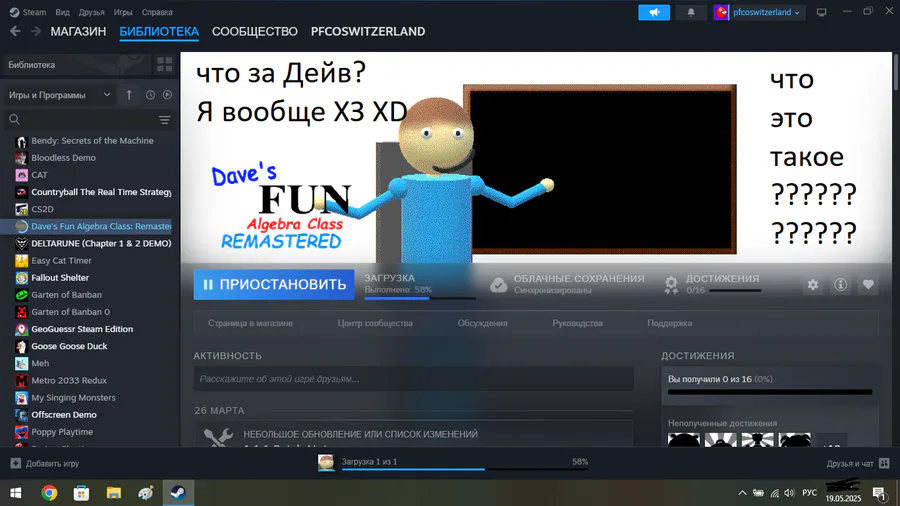Expand the Игры и Программы dropdown
The image size is (900, 506).
click(60, 95)
